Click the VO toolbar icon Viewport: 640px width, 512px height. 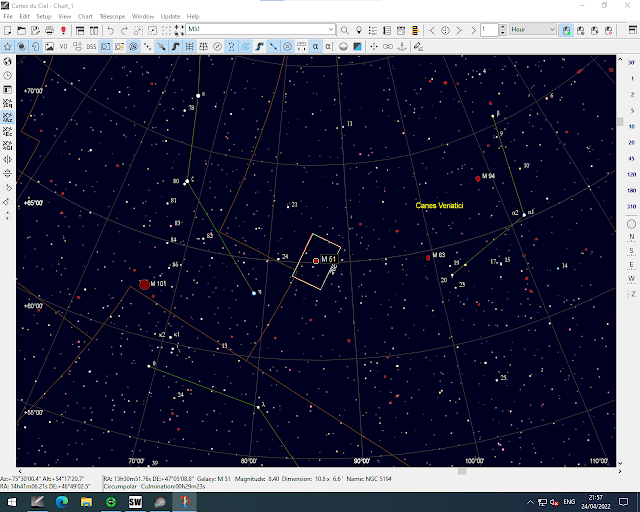click(63, 47)
